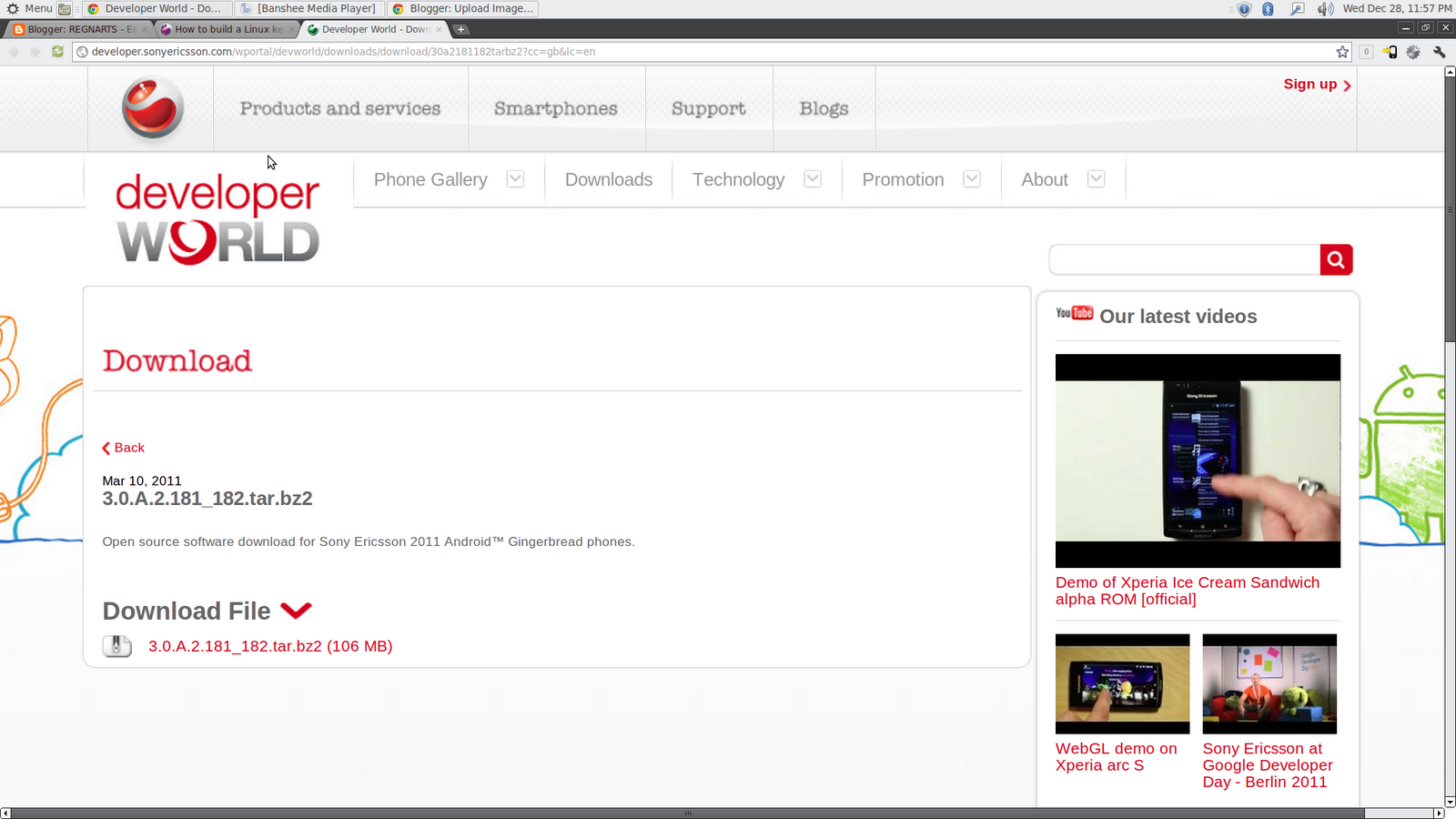Open the Technology navigation item
Viewport: 1456px width, 819px height.
pos(738,179)
